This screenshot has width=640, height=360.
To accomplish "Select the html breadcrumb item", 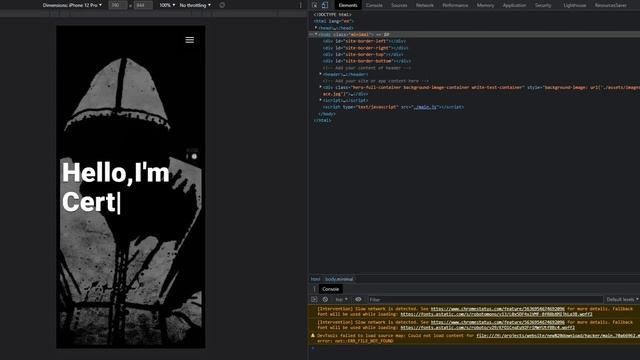I will point(316,279).
